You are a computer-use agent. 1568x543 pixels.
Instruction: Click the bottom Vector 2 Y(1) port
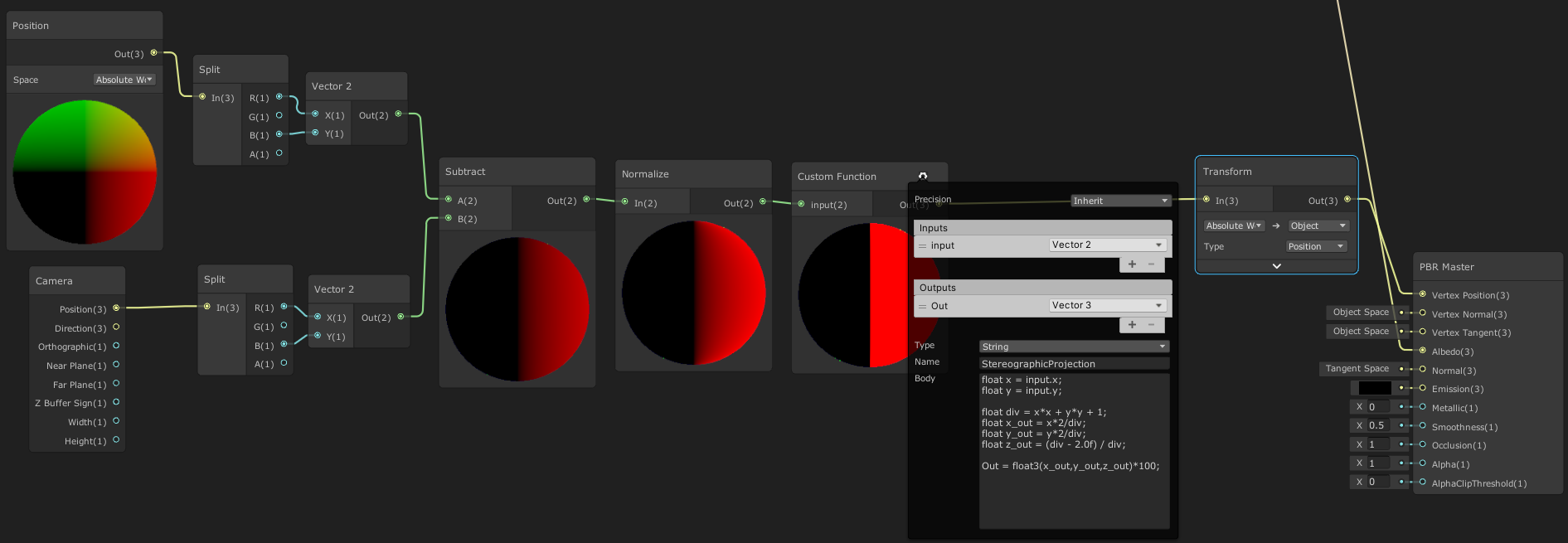[x=318, y=336]
